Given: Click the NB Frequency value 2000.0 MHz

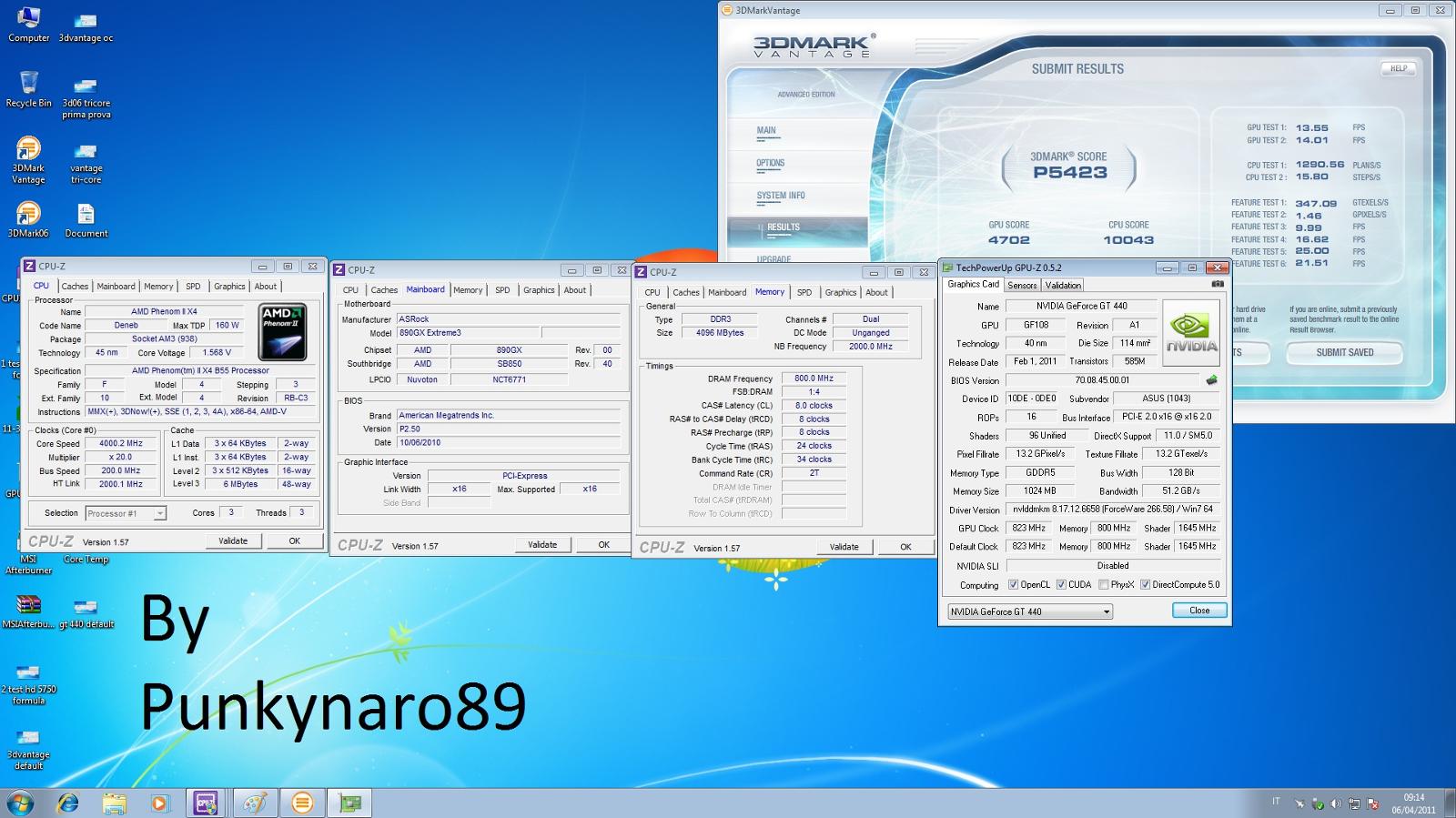Looking at the screenshot, I should [871, 347].
